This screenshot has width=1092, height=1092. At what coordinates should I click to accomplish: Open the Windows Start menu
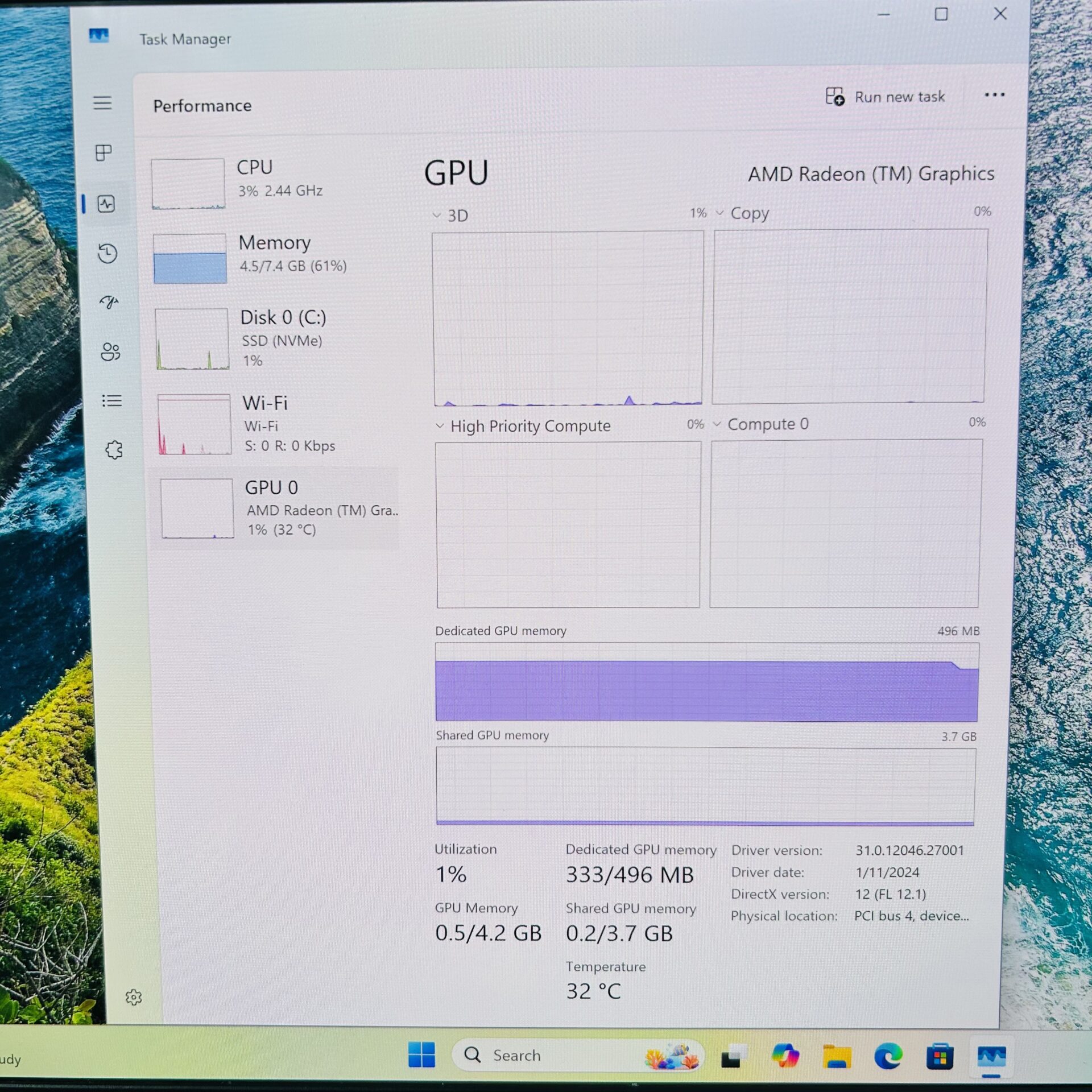pyautogui.click(x=421, y=1054)
